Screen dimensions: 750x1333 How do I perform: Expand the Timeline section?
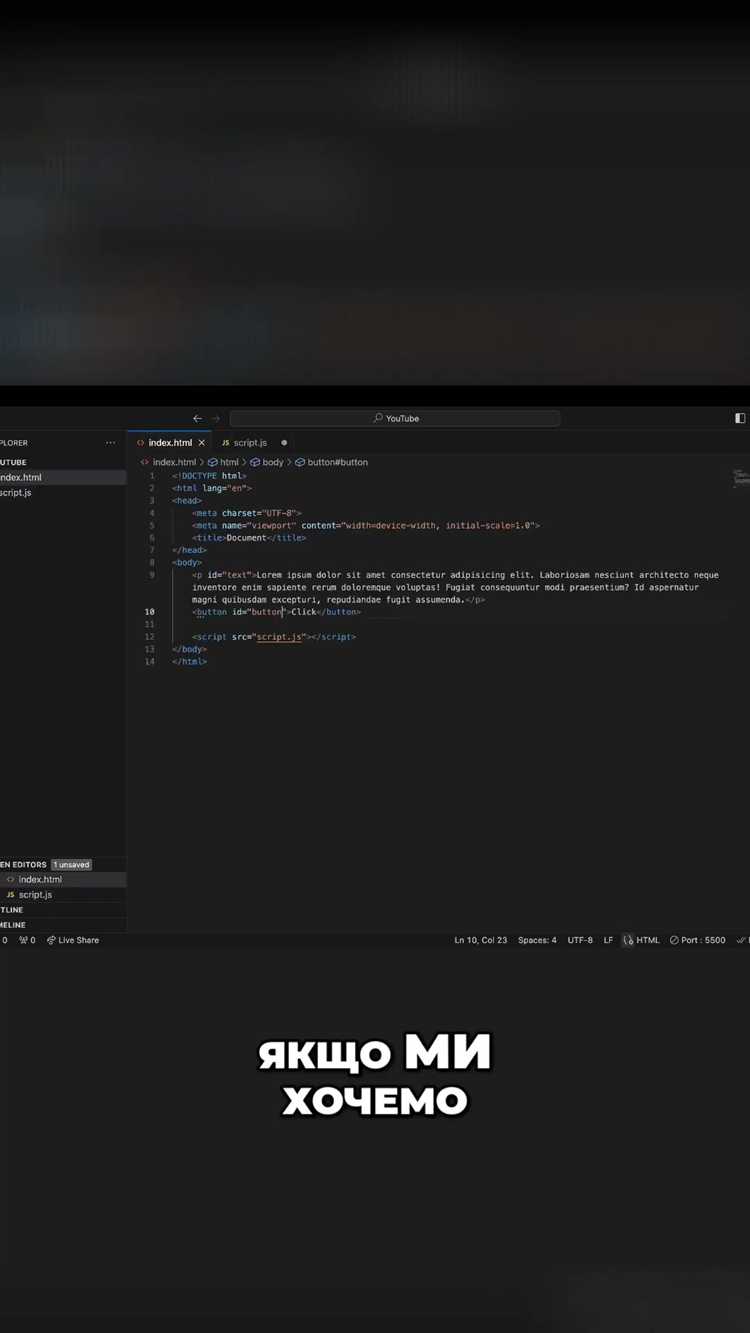[x=63, y=925]
